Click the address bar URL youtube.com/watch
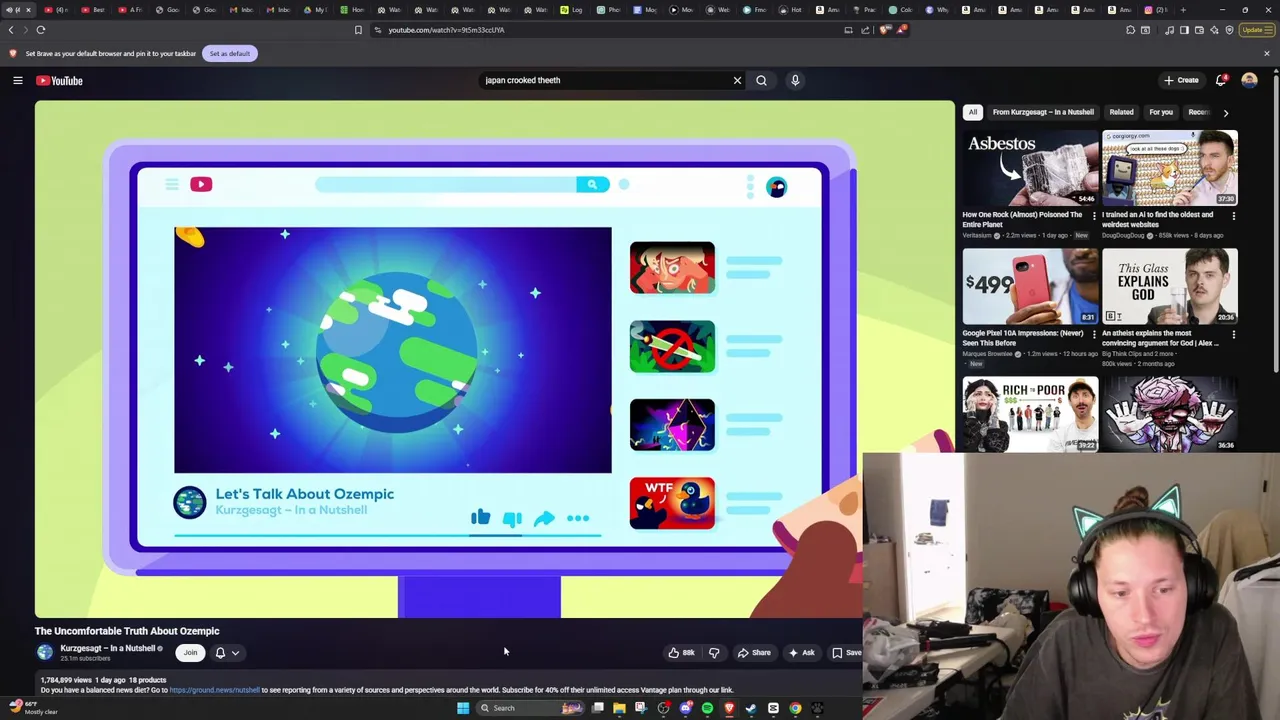 click(x=446, y=30)
